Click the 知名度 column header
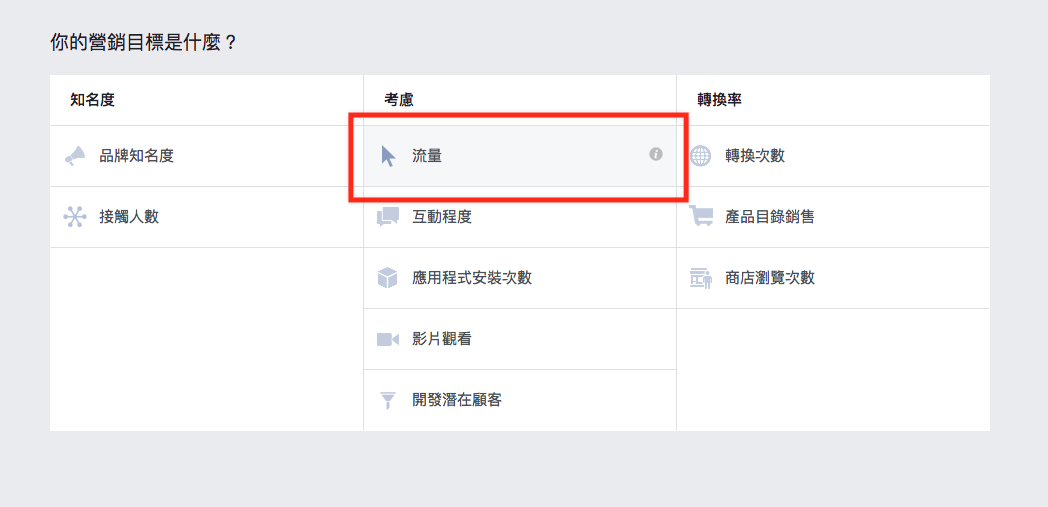 point(93,100)
